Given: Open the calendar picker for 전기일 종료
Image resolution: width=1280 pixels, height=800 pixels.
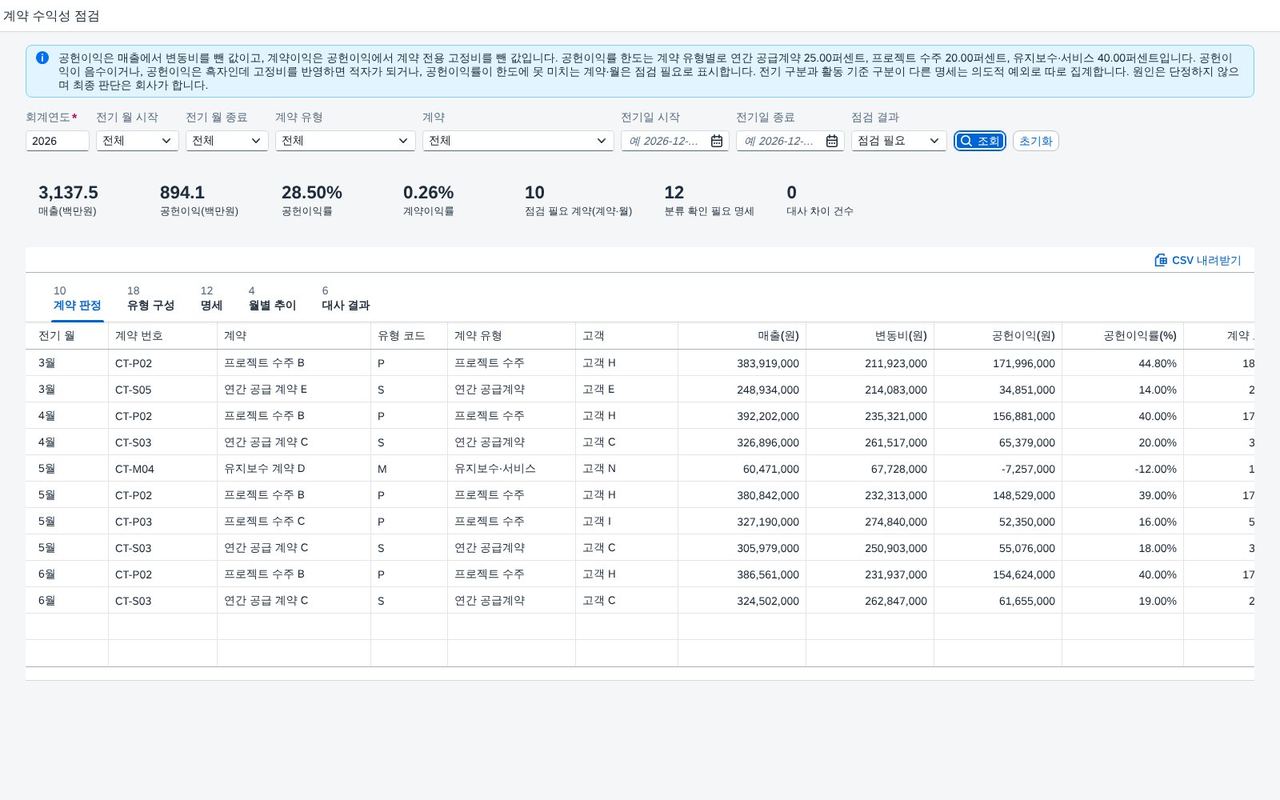Looking at the screenshot, I should coord(832,141).
